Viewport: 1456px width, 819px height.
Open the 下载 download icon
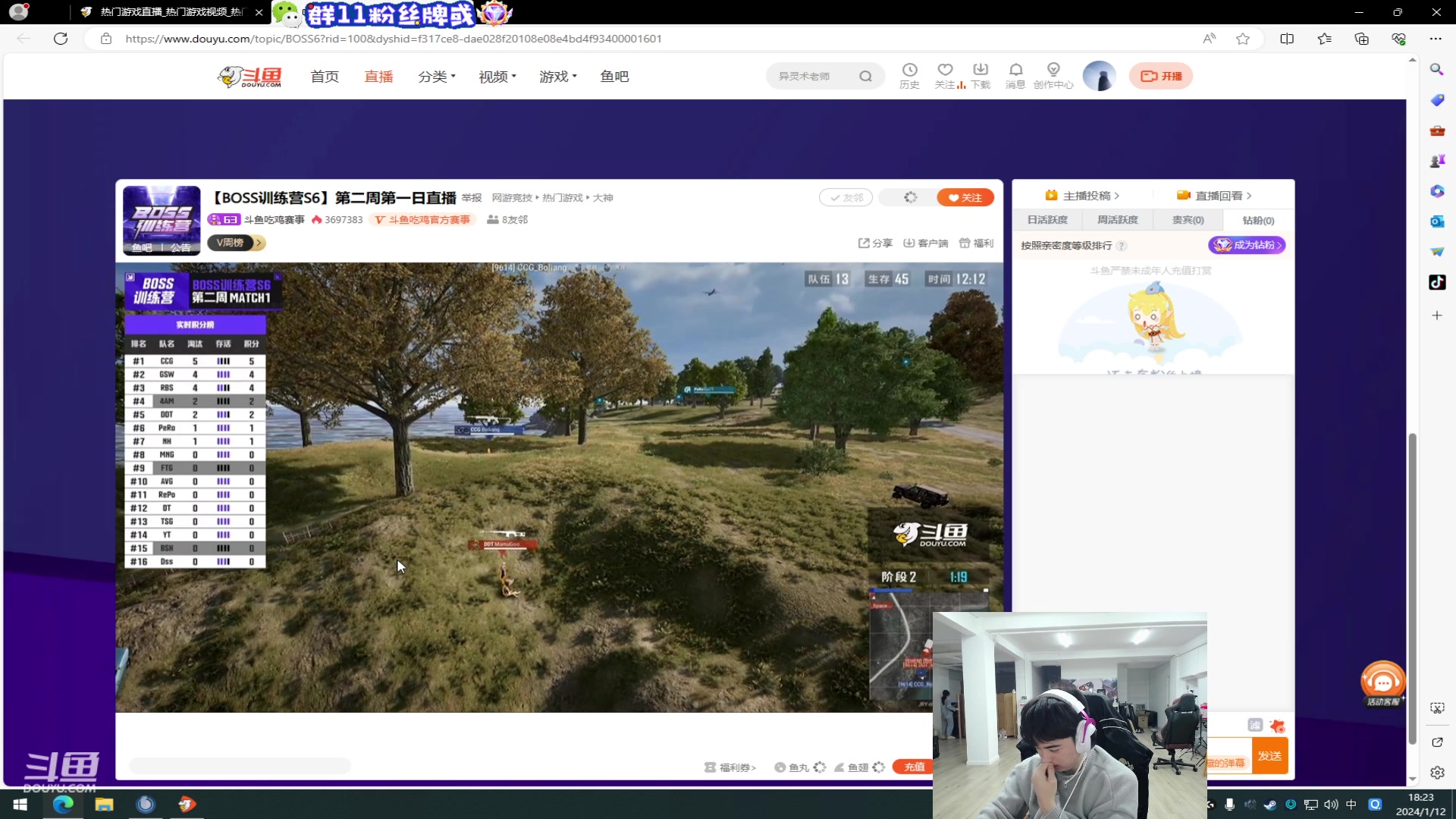(981, 70)
